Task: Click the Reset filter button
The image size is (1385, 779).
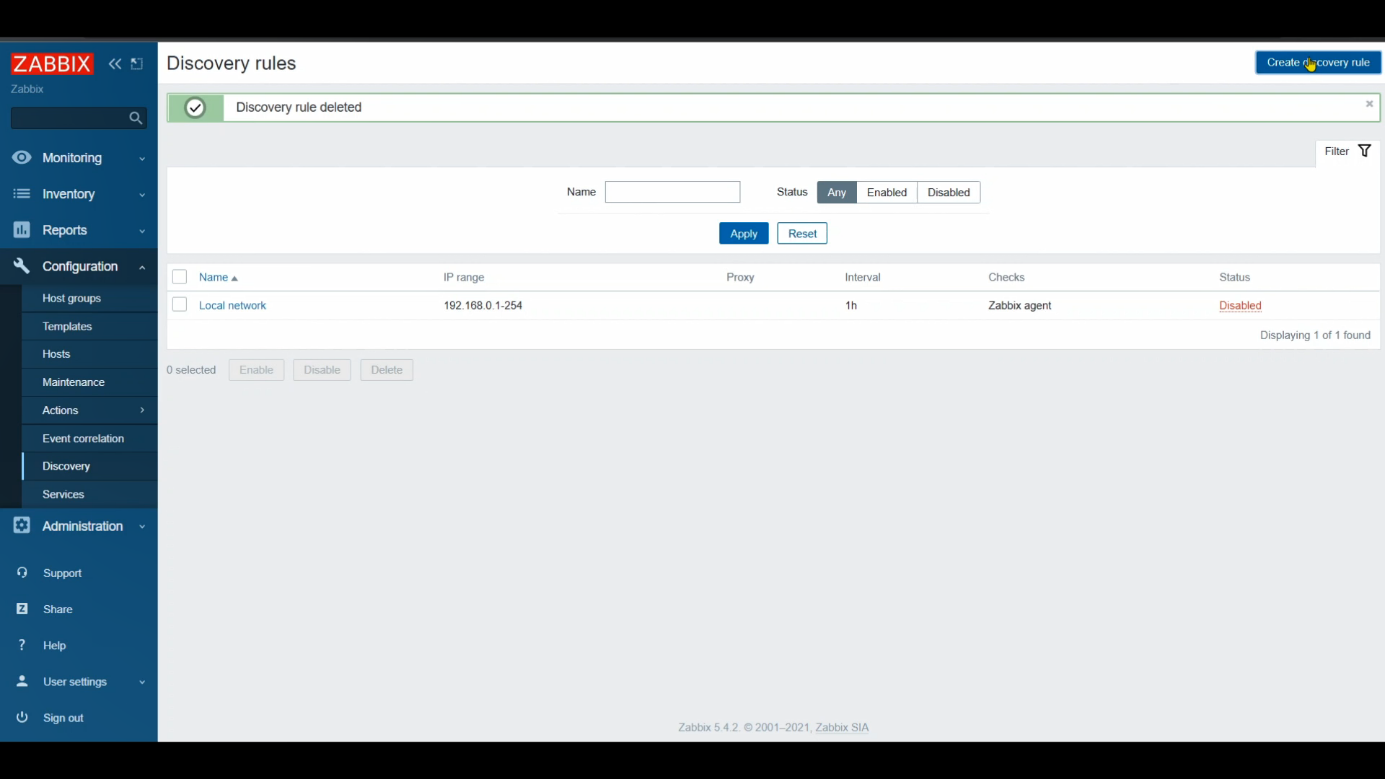Action: (802, 233)
